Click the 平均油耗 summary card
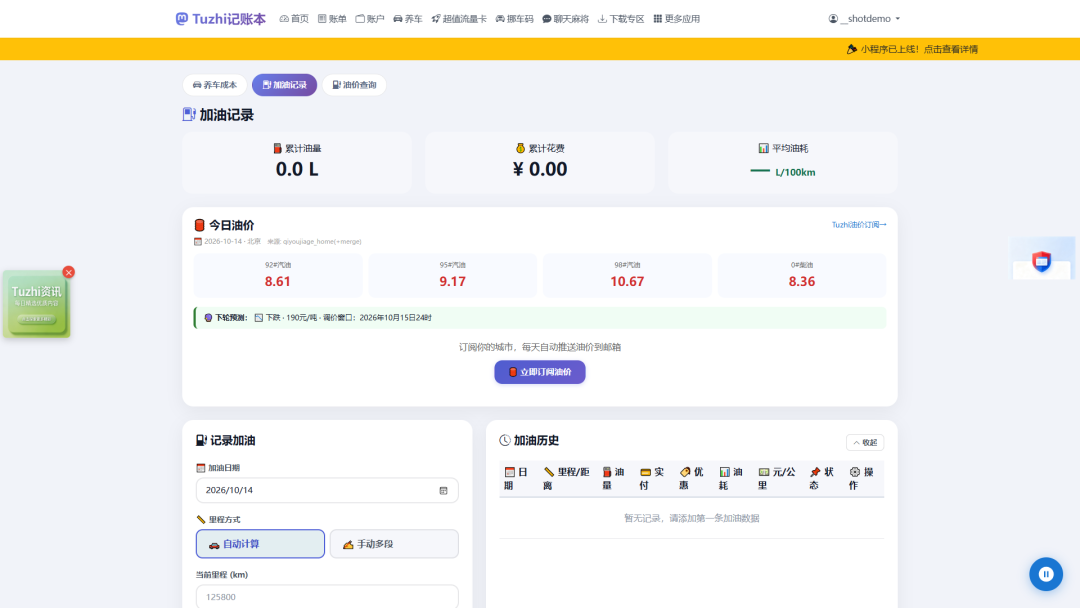This screenshot has height=608, width=1080. click(782, 163)
